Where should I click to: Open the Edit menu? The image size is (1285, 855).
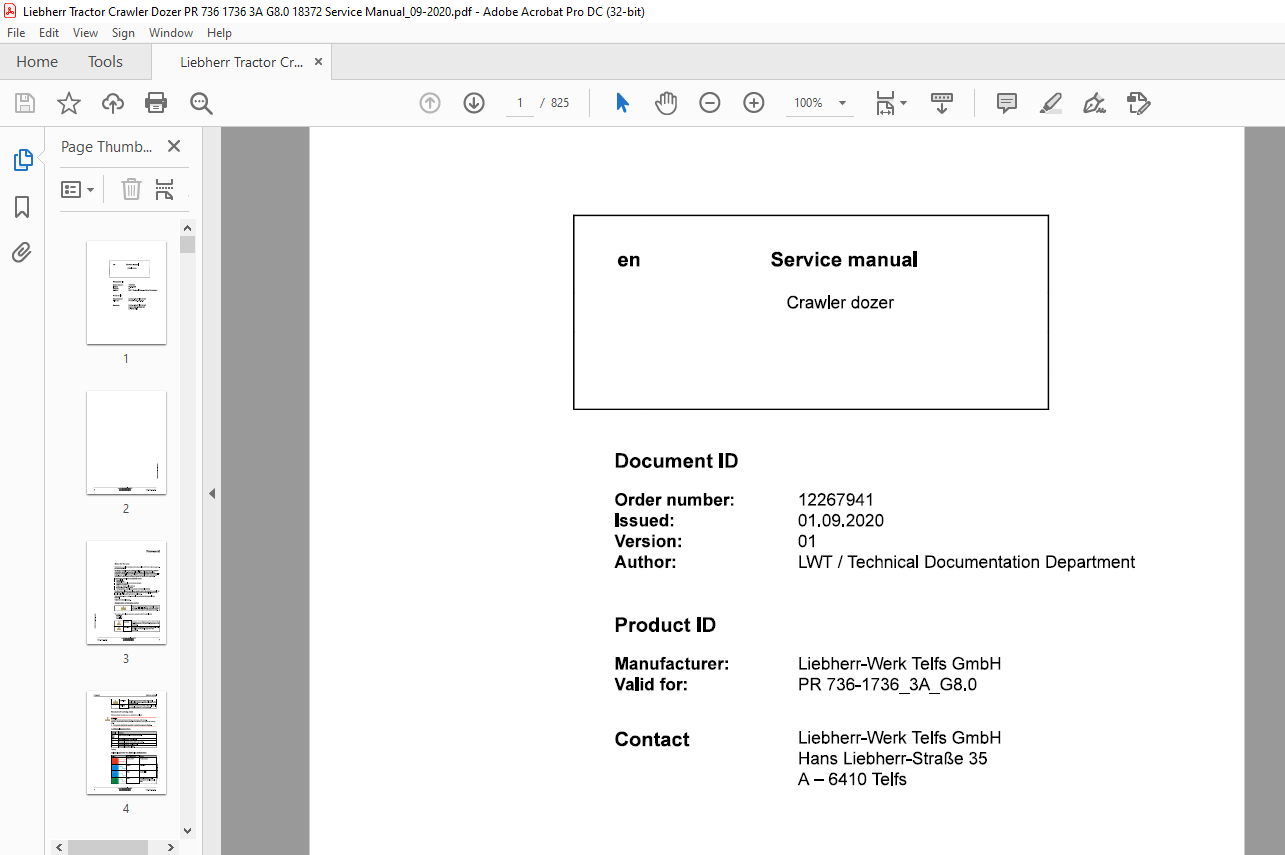tap(49, 33)
